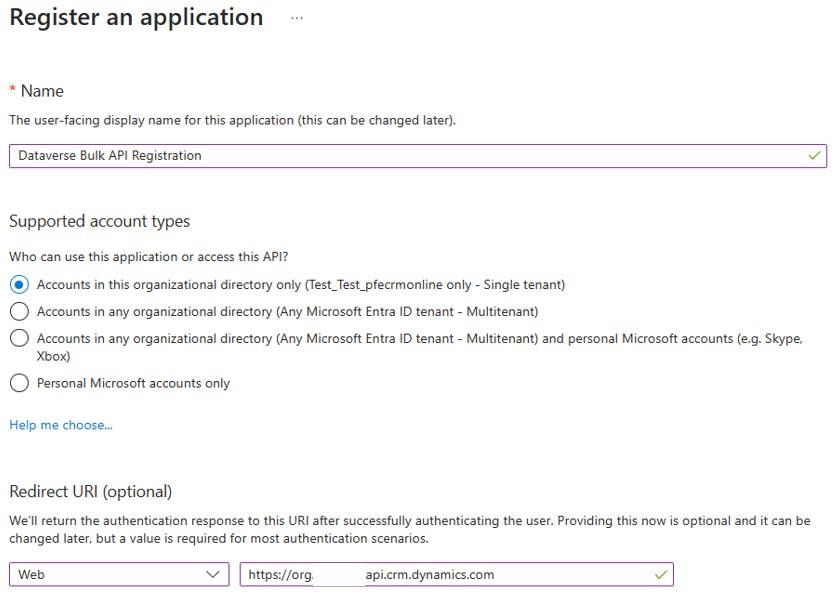
Task: Open the Help me choose link
Action: (x=61, y=425)
